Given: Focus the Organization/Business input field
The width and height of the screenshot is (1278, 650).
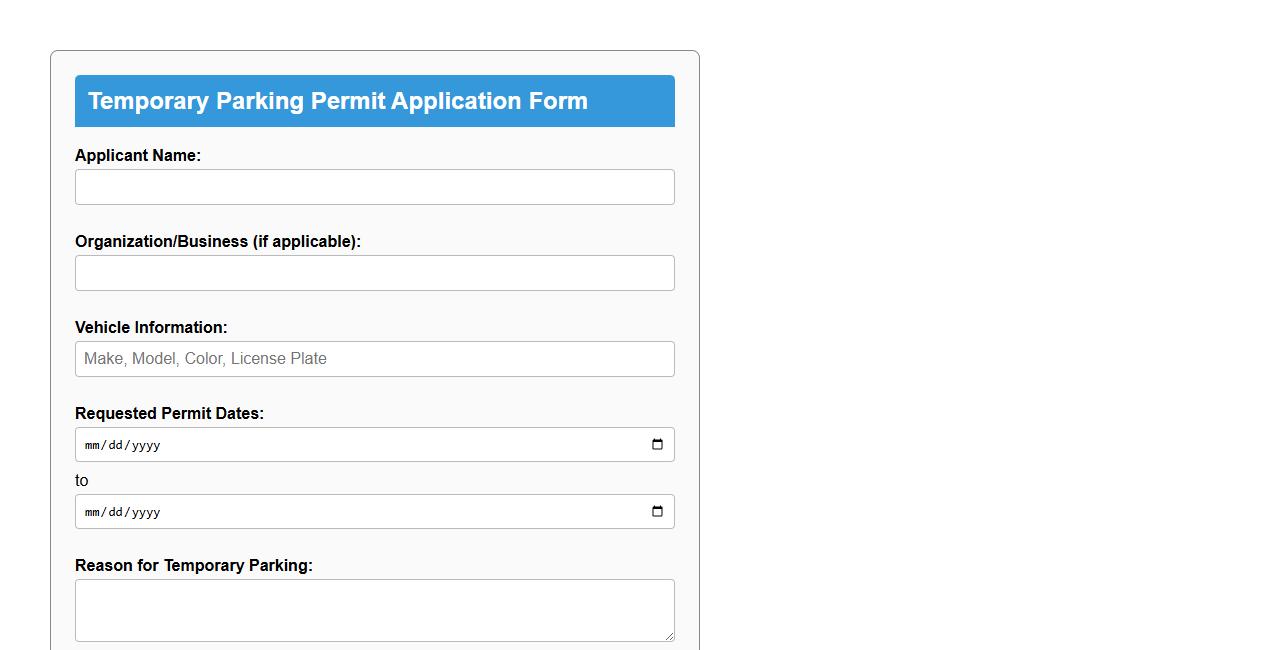Looking at the screenshot, I should 374,272.
